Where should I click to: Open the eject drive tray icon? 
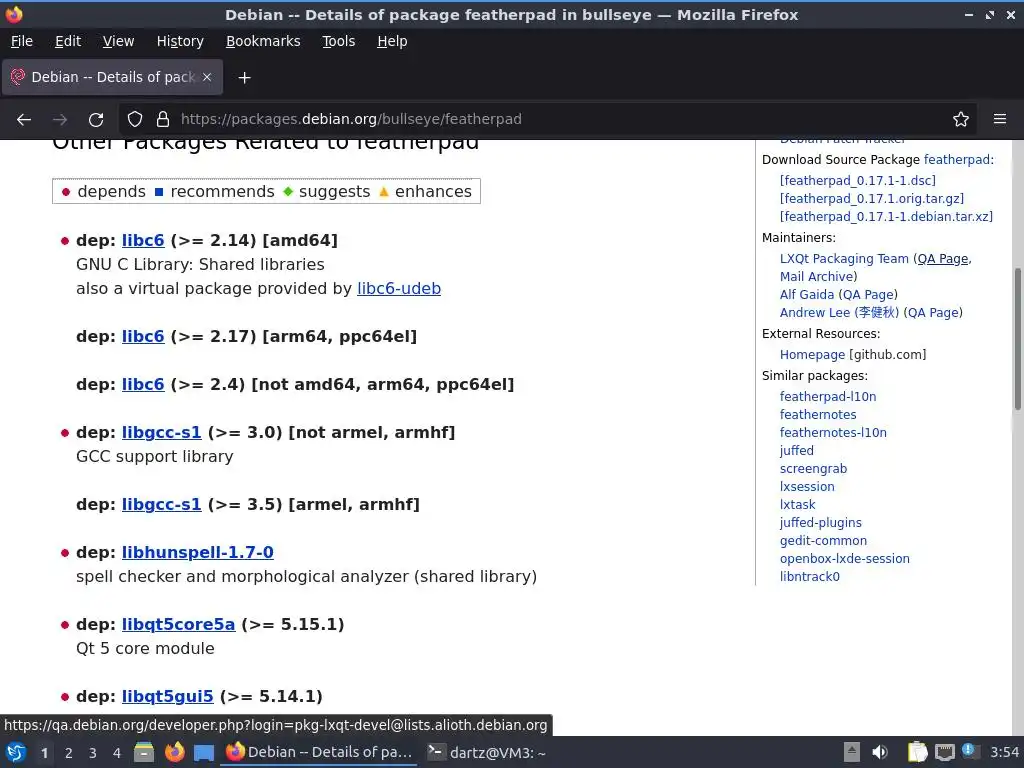click(x=852, y=752)
